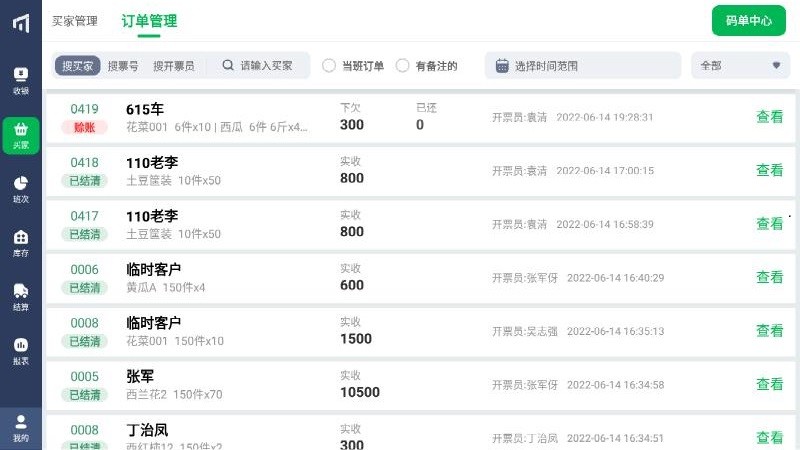Image resolution: width=800 pixels, height=450 pixels.
Task: Open the 我的 profile sidebar icon
Action: [x=20, y=429]
